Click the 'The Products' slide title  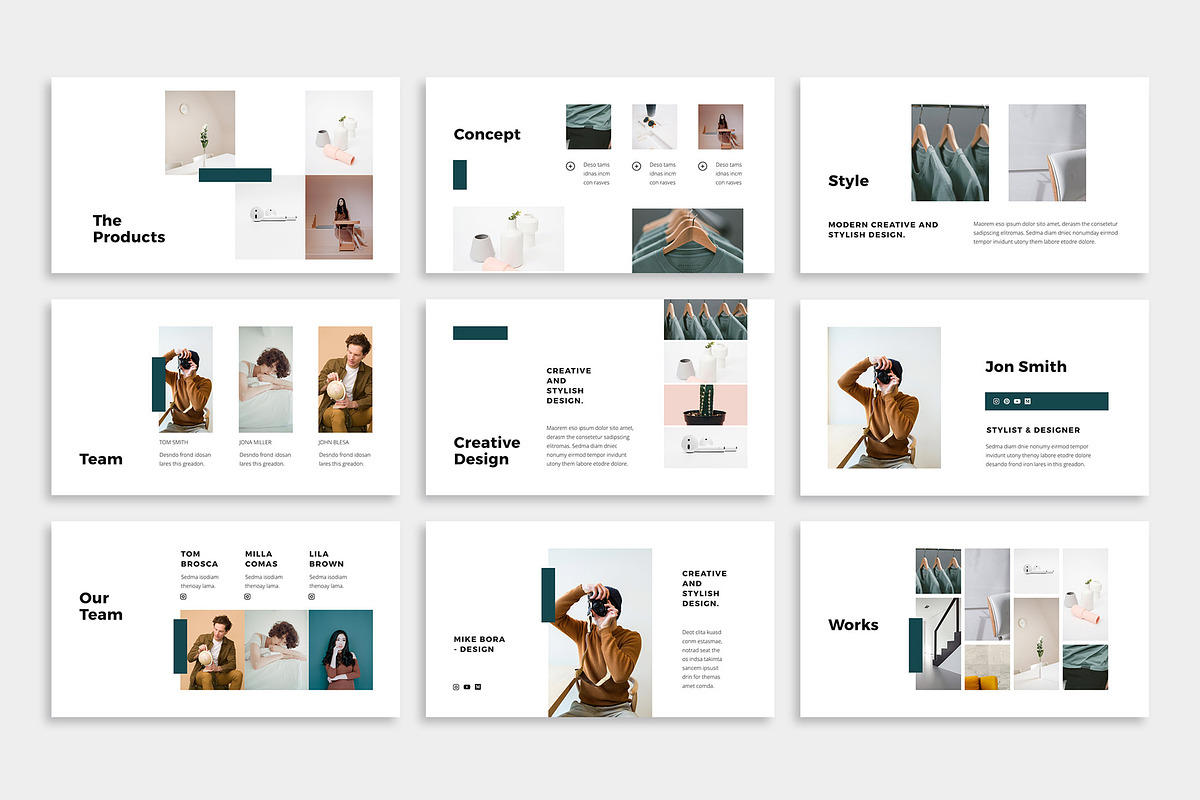click(129, 229)
